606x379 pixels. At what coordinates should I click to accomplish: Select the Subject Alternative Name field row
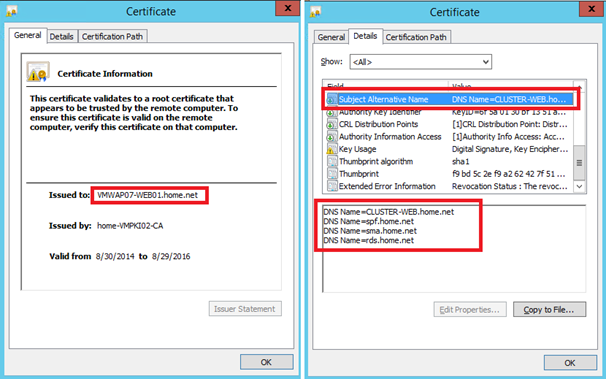click(449, 99)
